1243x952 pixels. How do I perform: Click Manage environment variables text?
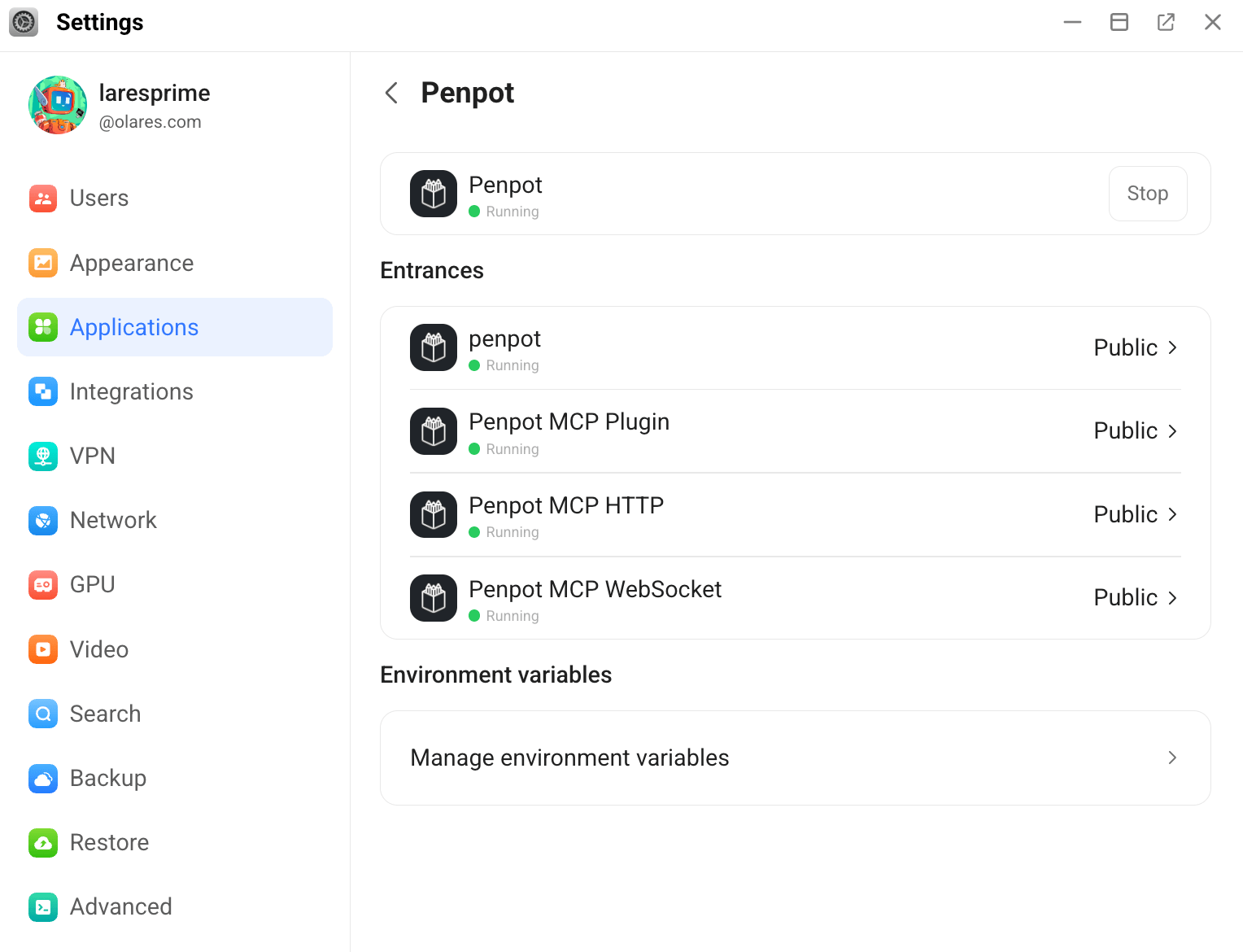point(569,758)
